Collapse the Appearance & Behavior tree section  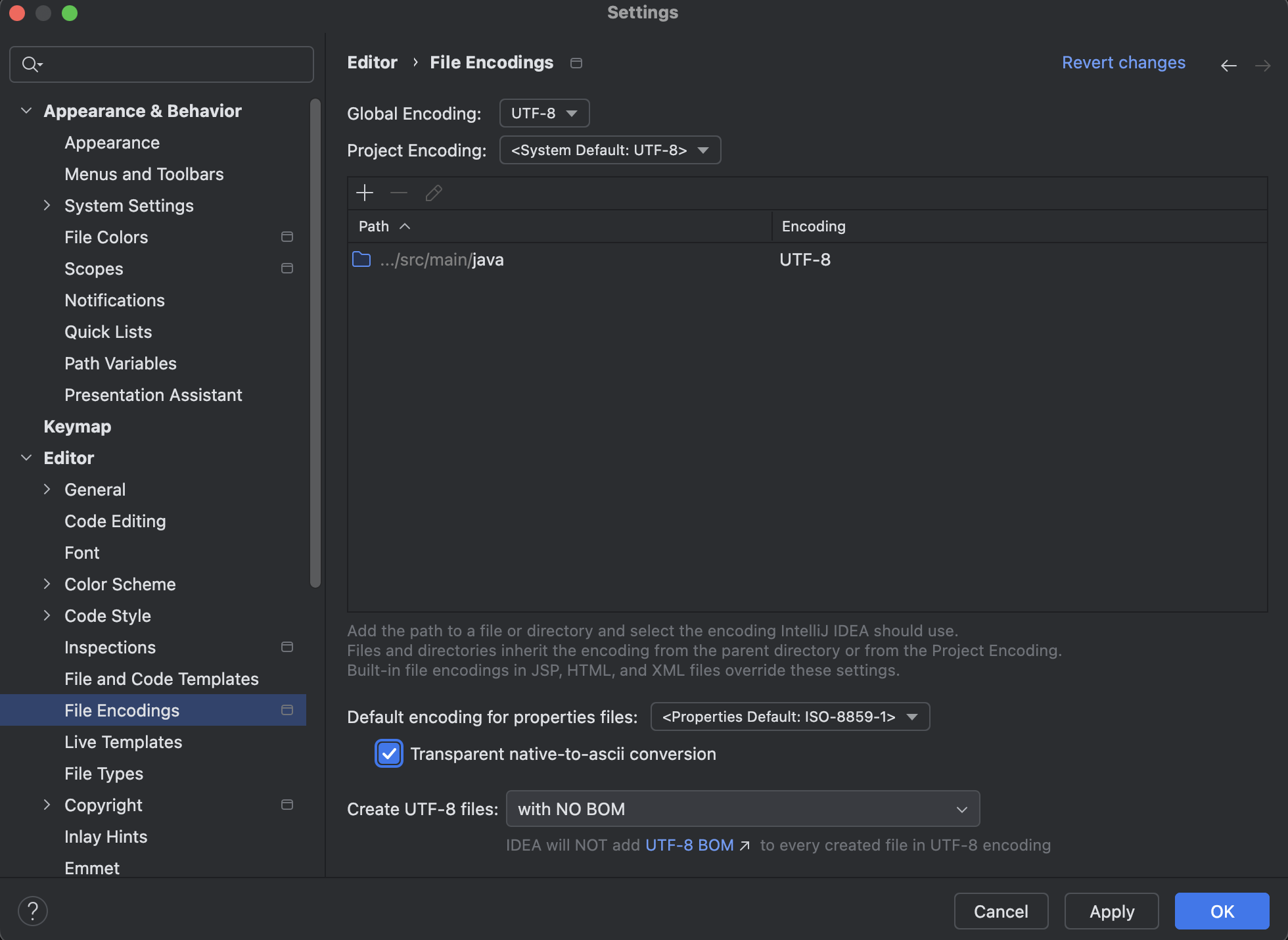pyautogui.click(x=26, y=110)
